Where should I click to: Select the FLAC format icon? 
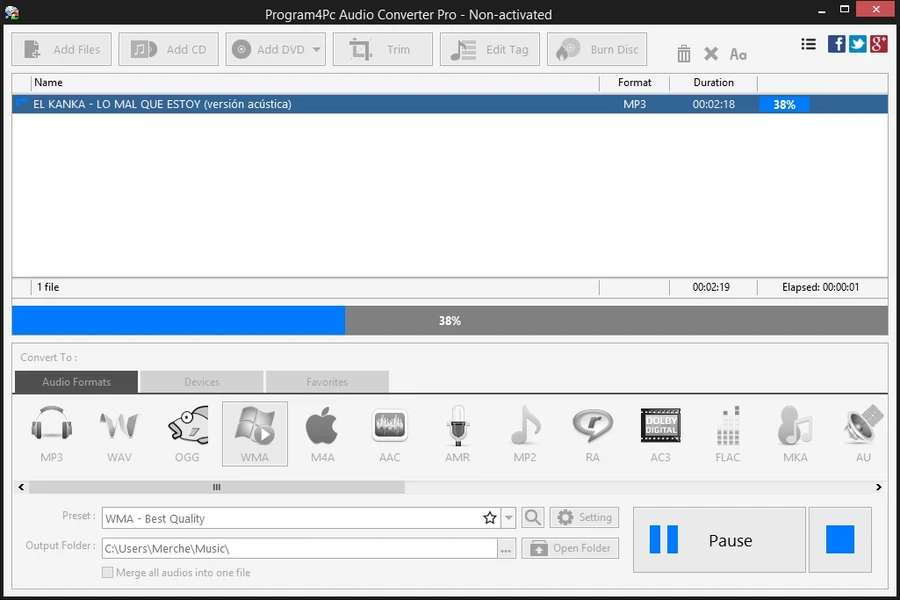[x=728, y=434]
